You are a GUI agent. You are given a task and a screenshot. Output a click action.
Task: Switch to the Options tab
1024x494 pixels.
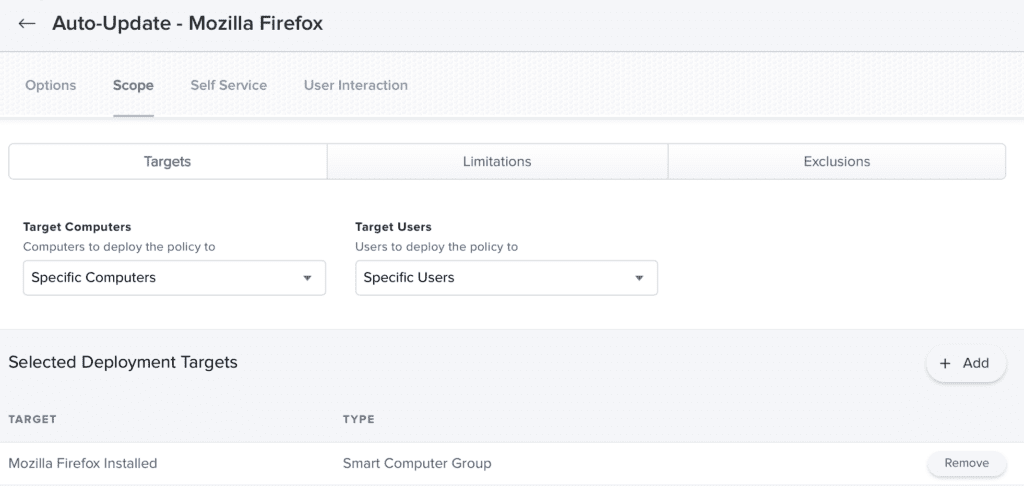(x=50, y=86)
